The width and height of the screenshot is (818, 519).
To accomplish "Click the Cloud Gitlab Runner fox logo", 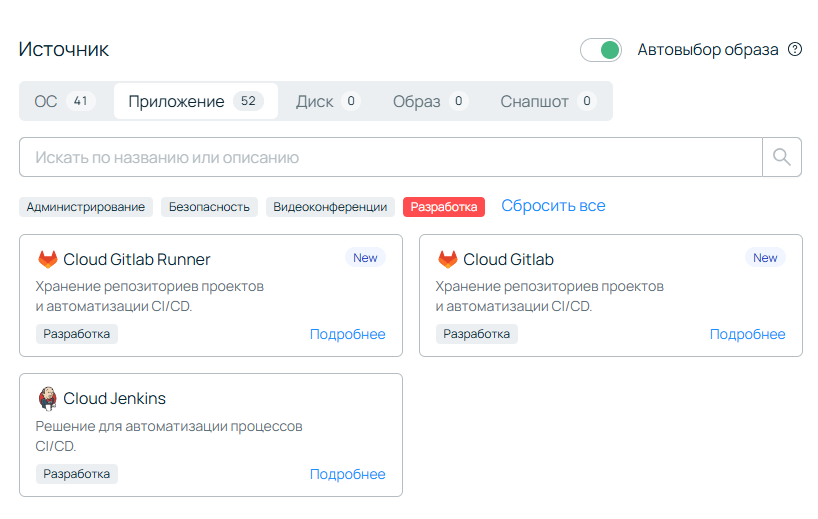I will click(x=48, y=259).
